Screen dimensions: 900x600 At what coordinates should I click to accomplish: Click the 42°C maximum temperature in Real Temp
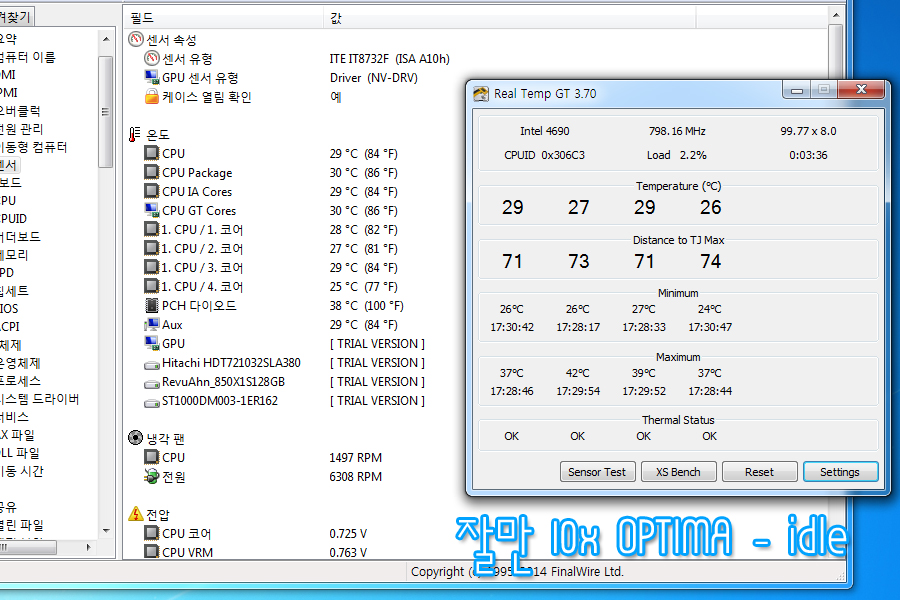point(577,373)
